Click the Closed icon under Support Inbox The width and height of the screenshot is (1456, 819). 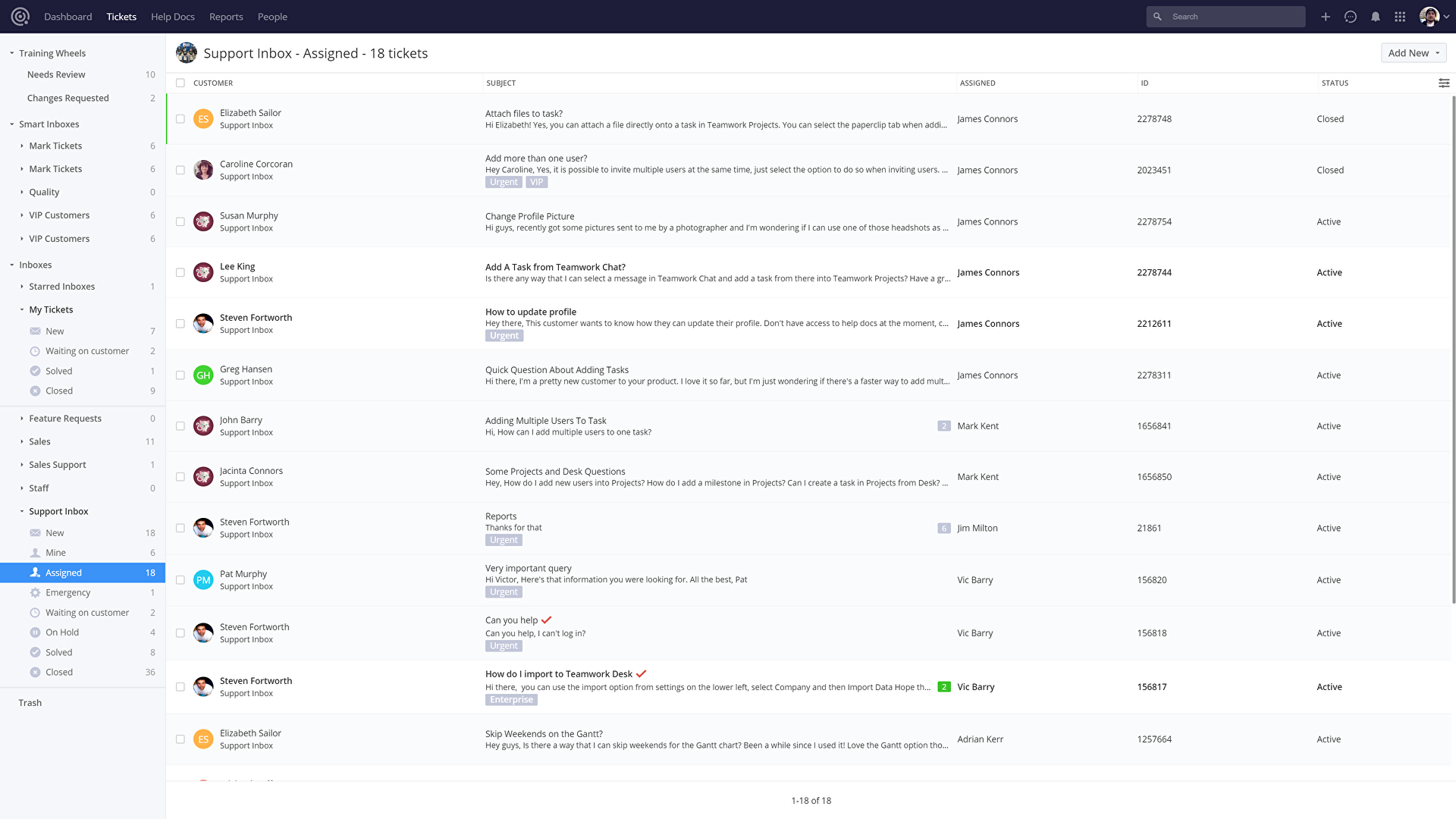tap(35, 673)
